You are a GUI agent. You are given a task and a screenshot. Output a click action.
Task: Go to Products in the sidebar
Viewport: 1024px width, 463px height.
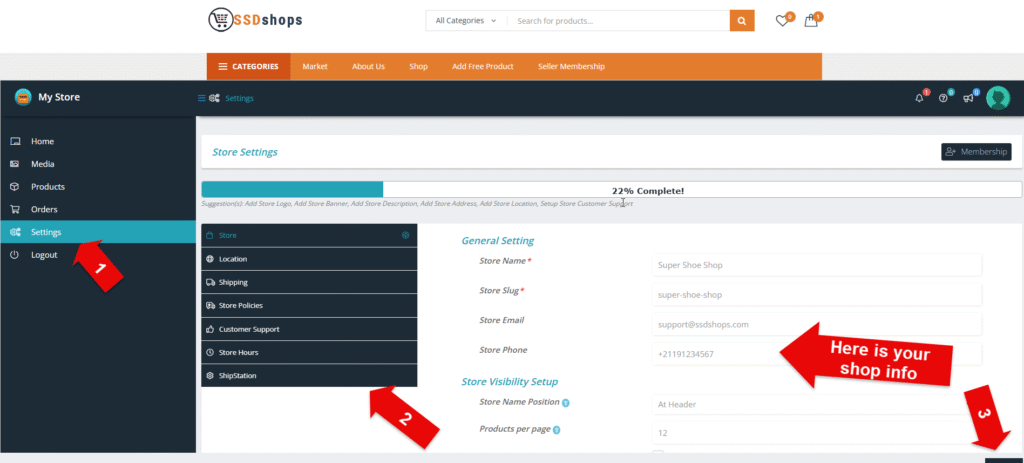pos(48,187)
